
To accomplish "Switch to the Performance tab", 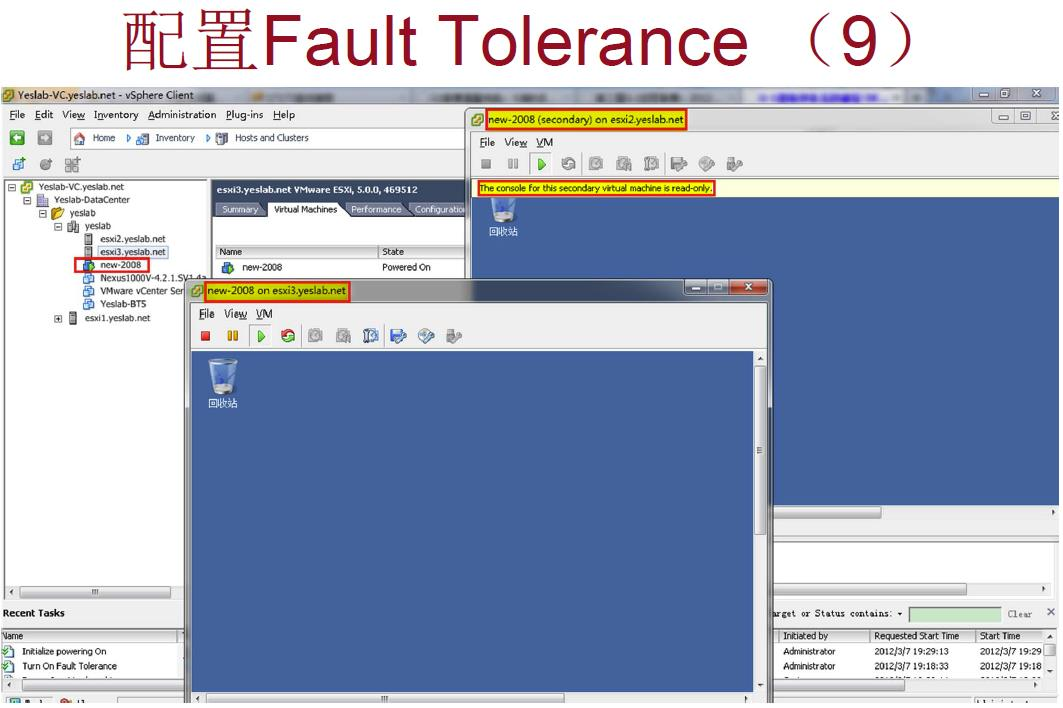I will coord(376,210).
